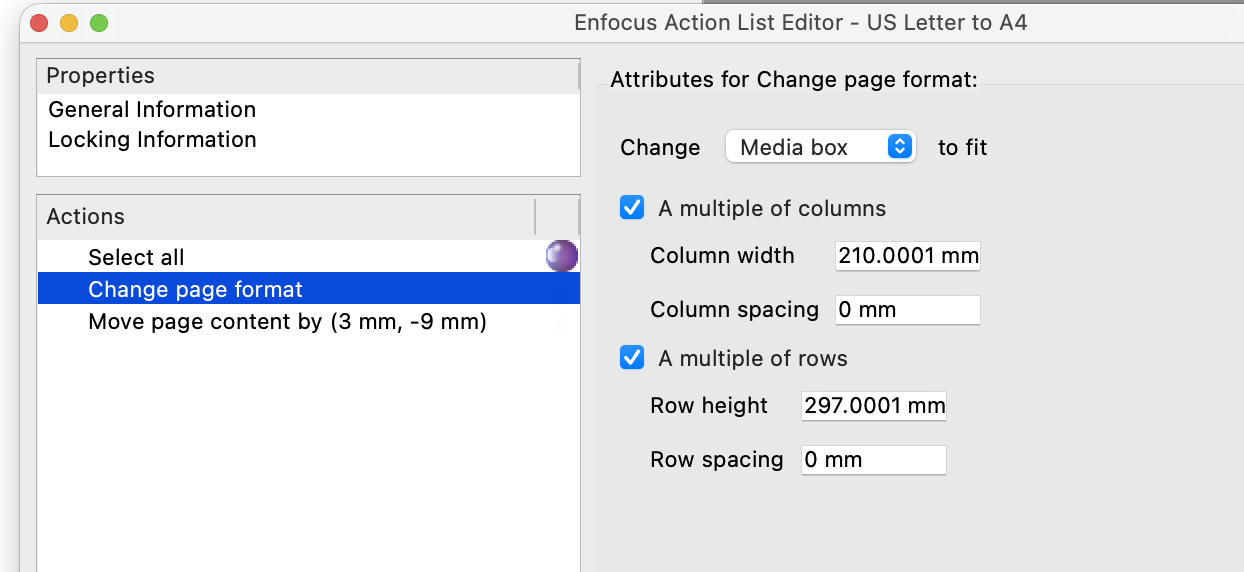Click the Properties column header
The width and height of the screenshot is (1244, 572).
pos(308,76)
